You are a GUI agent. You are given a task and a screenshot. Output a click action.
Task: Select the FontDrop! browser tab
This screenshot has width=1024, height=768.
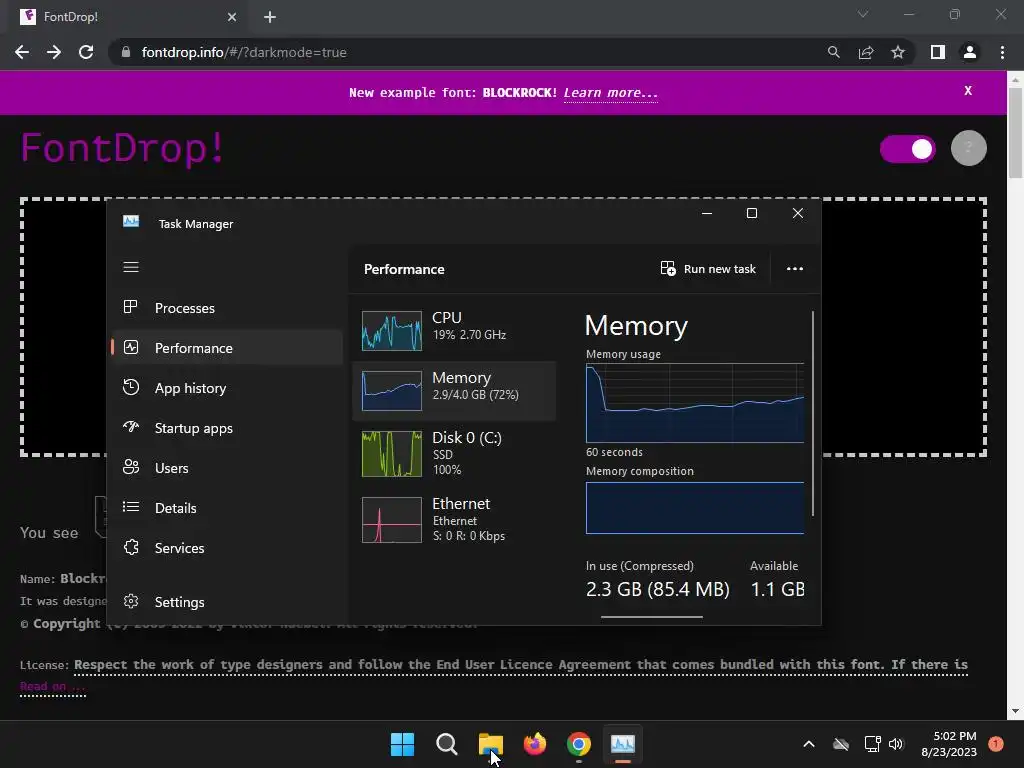click(129, 17)
